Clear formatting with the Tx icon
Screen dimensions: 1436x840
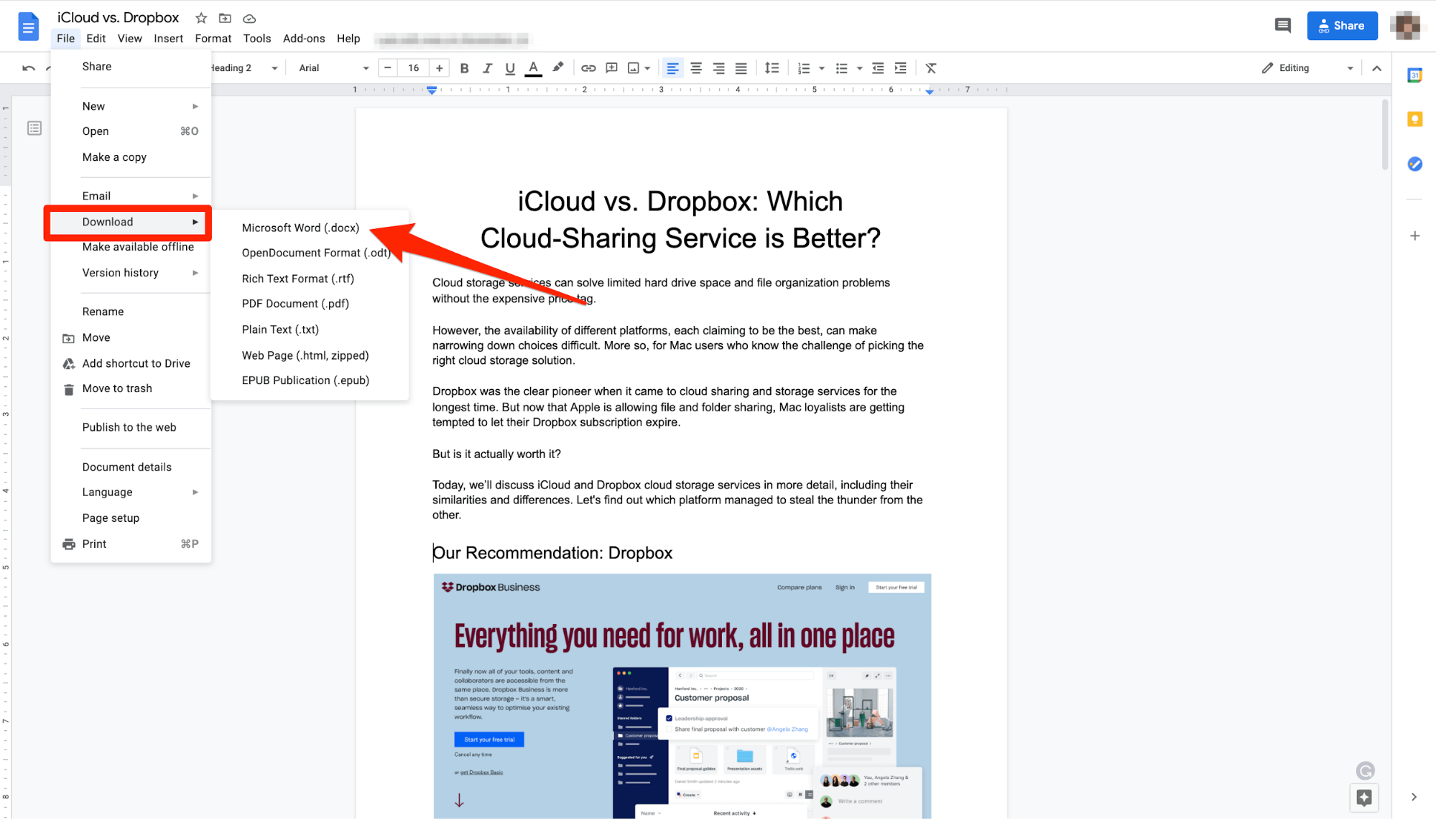pos(930,67)
